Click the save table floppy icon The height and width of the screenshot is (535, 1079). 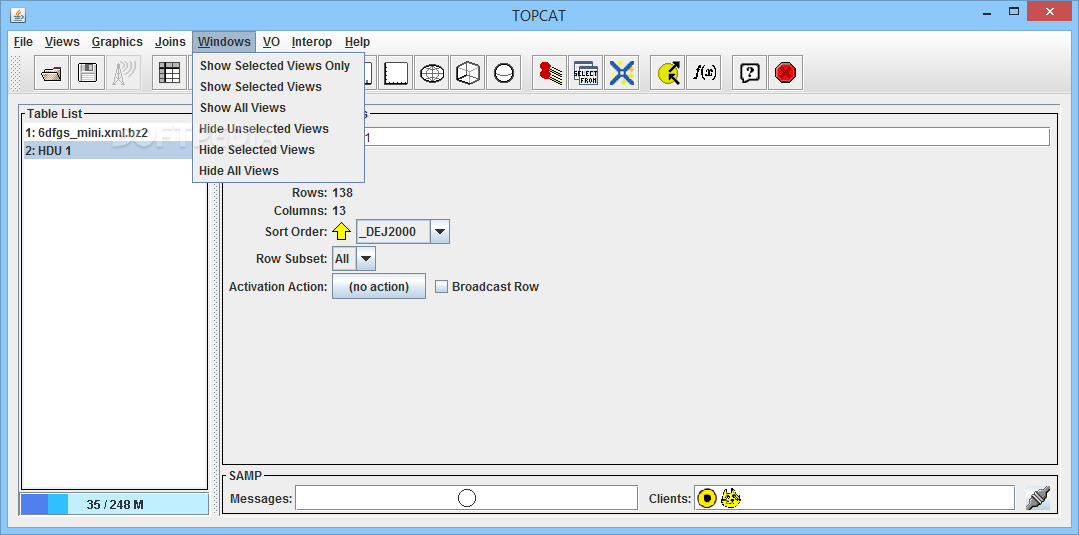[x=87, y=72]
